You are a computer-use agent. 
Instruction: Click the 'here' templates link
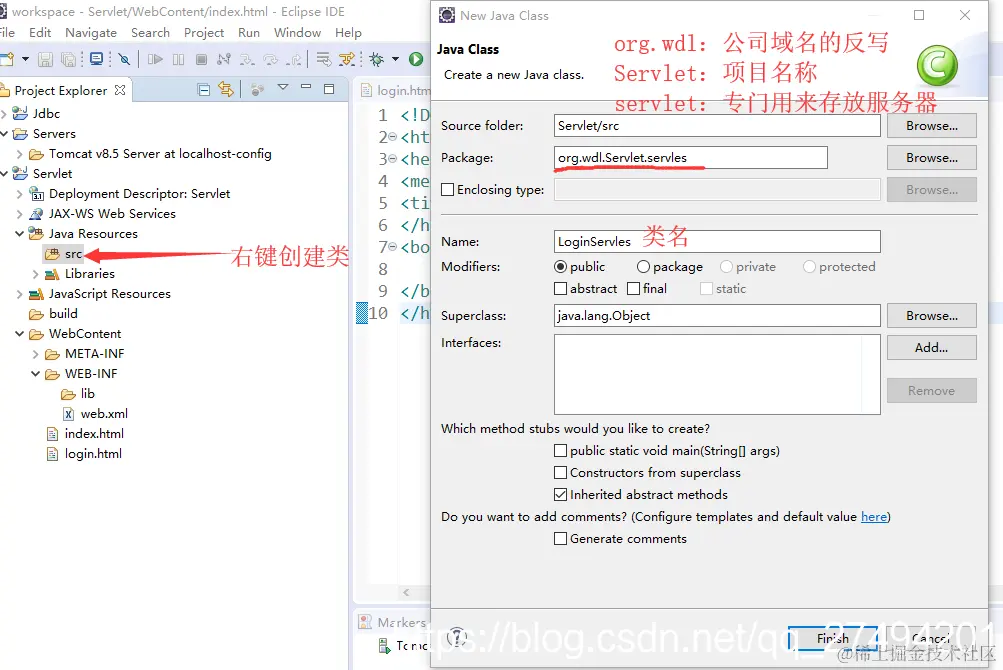click(x=874, y=516)
